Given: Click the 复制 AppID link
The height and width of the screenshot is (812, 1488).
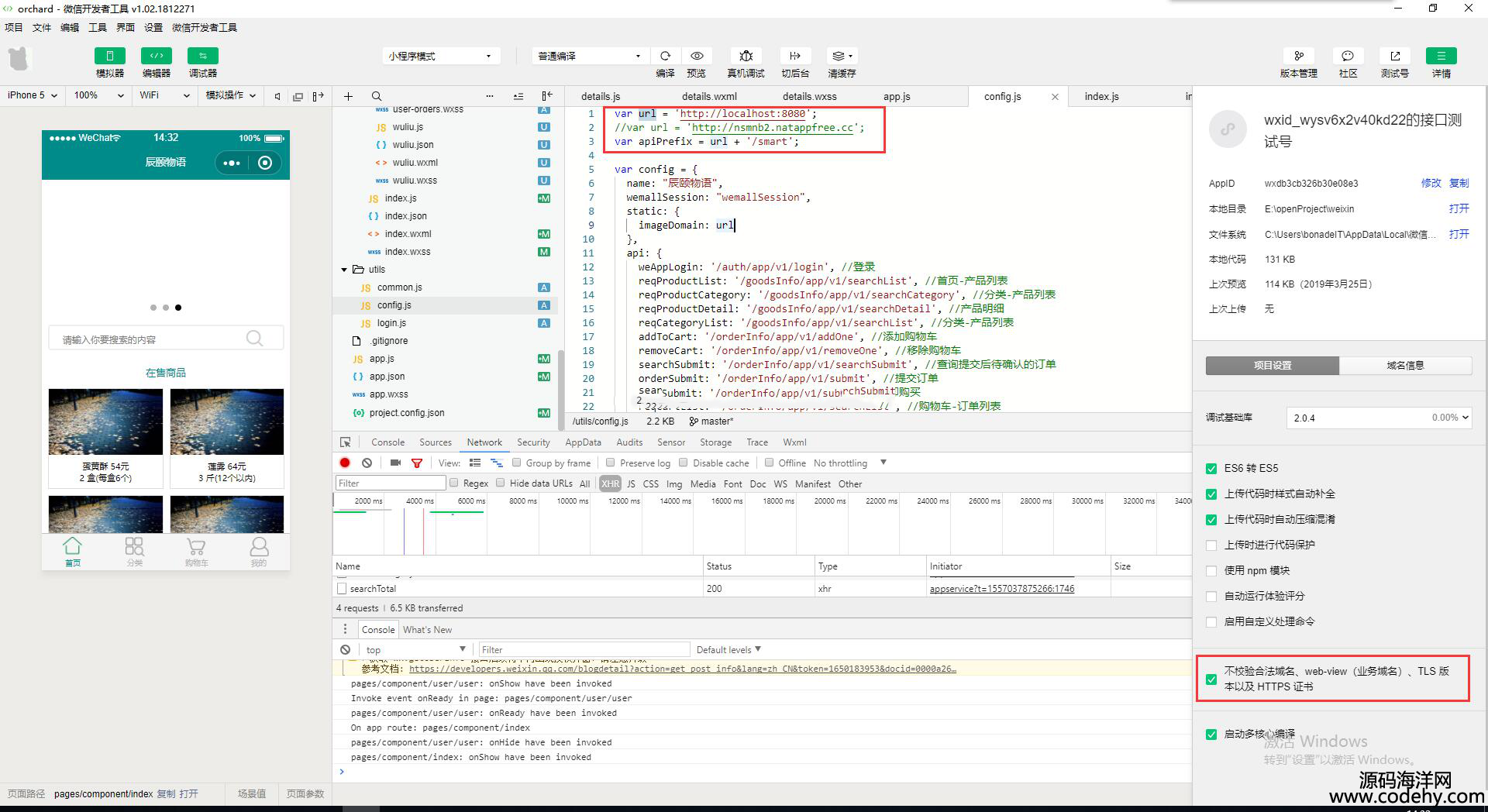Looking at the screenshot, I should pyautogui.click(x=1459, y=183).
